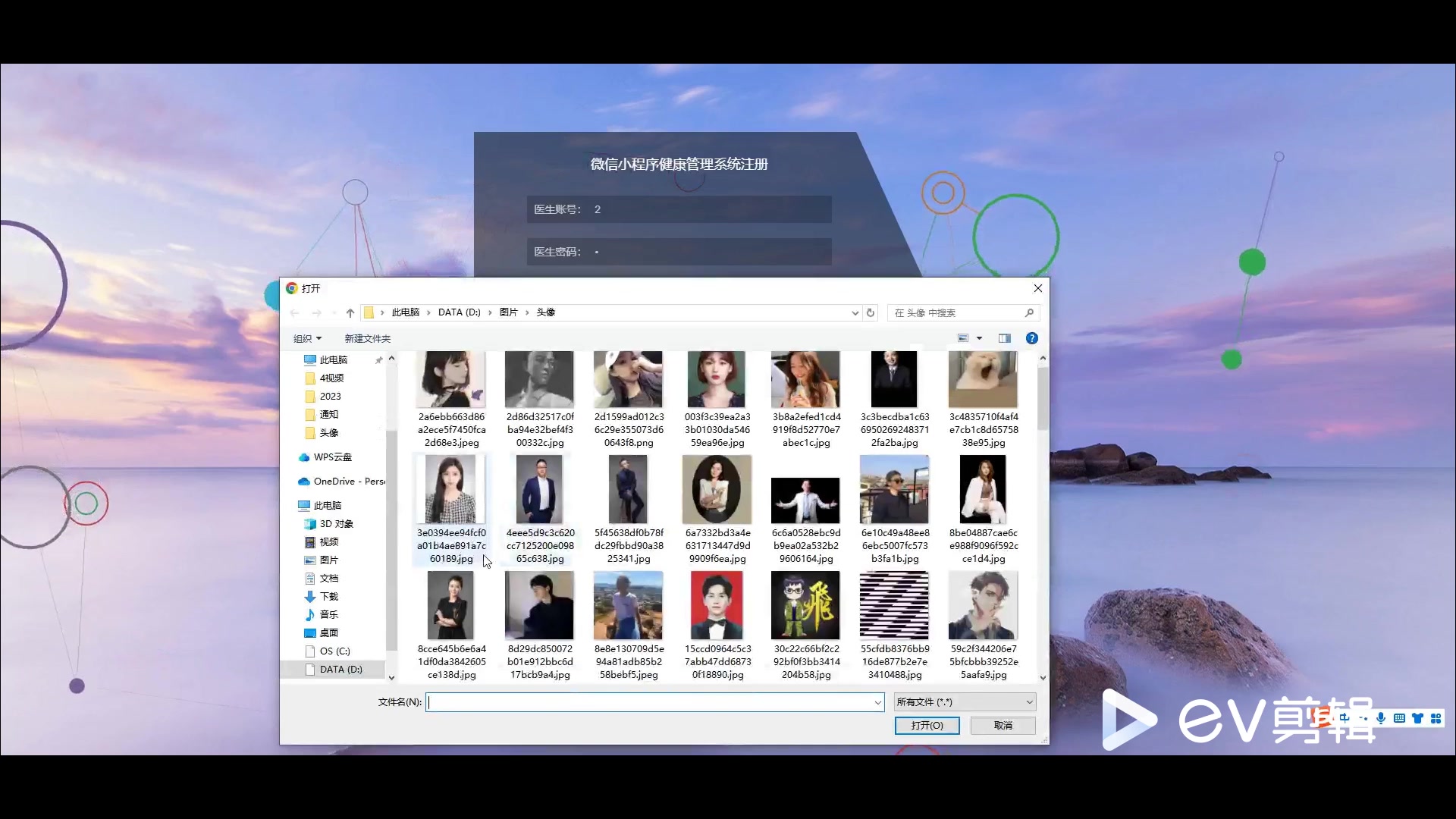Create a folder with 新建文件夹

(x=368, y=338)
